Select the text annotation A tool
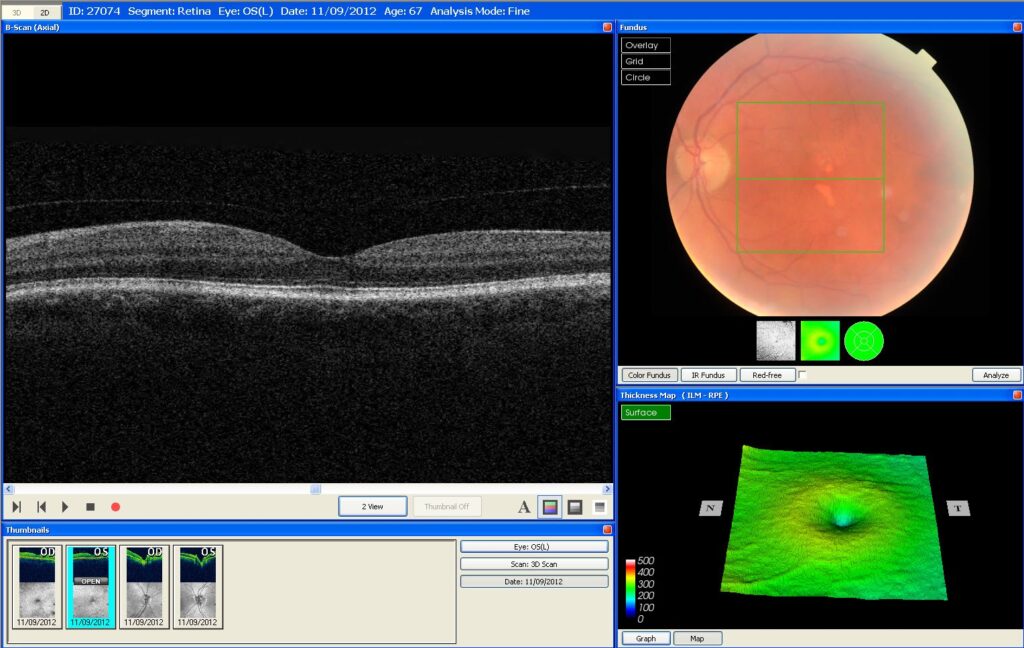The height and width of the screenshot is (648, 1024). click(524, 507)
